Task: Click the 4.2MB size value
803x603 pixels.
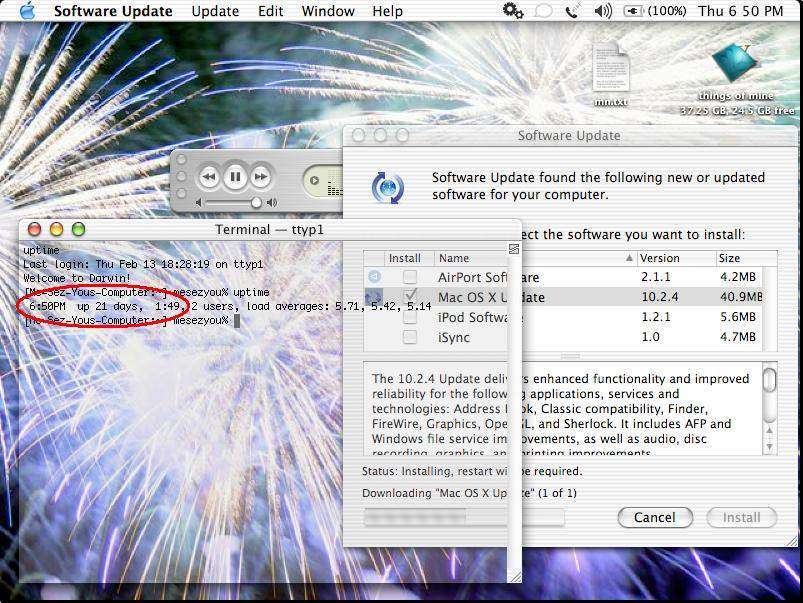Action: 737,277
